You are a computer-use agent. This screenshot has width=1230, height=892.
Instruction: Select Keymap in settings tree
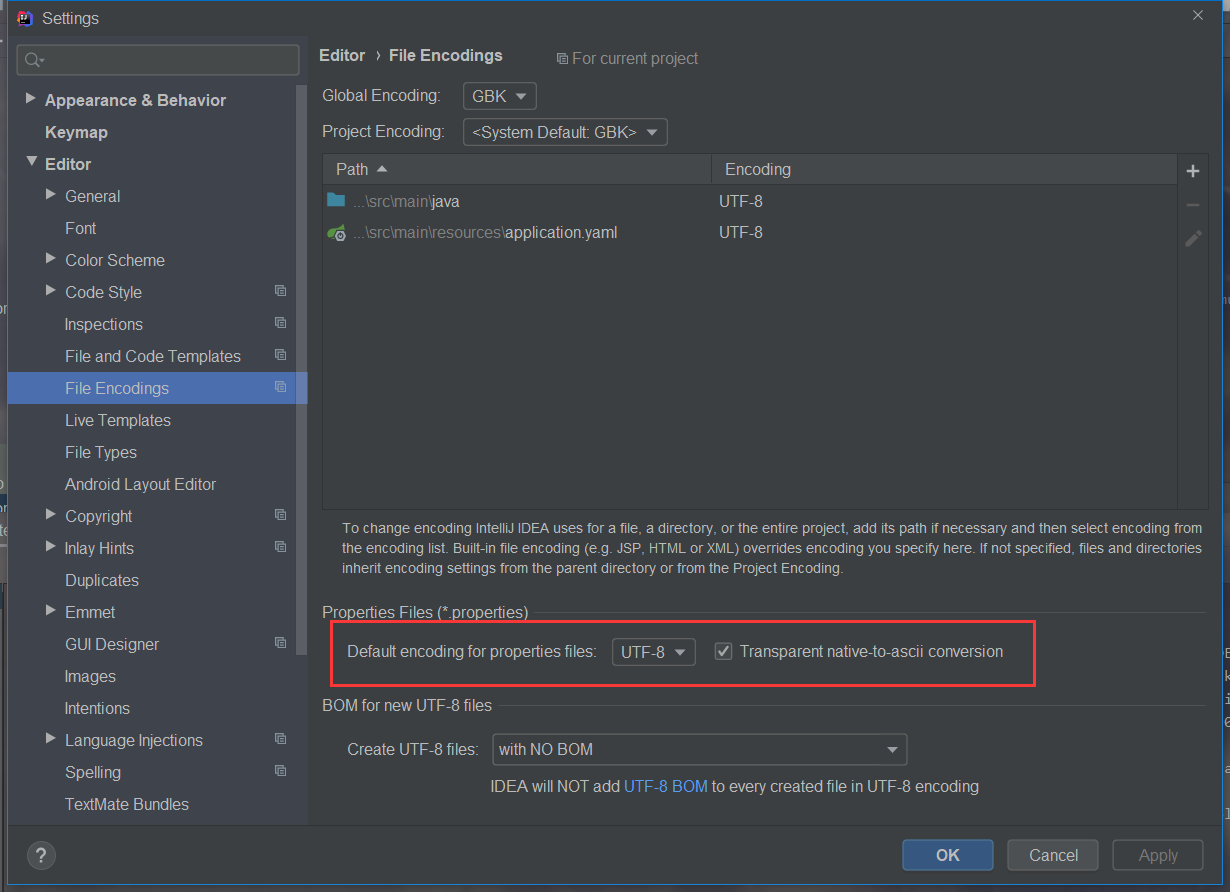click(x=76, y=132)
